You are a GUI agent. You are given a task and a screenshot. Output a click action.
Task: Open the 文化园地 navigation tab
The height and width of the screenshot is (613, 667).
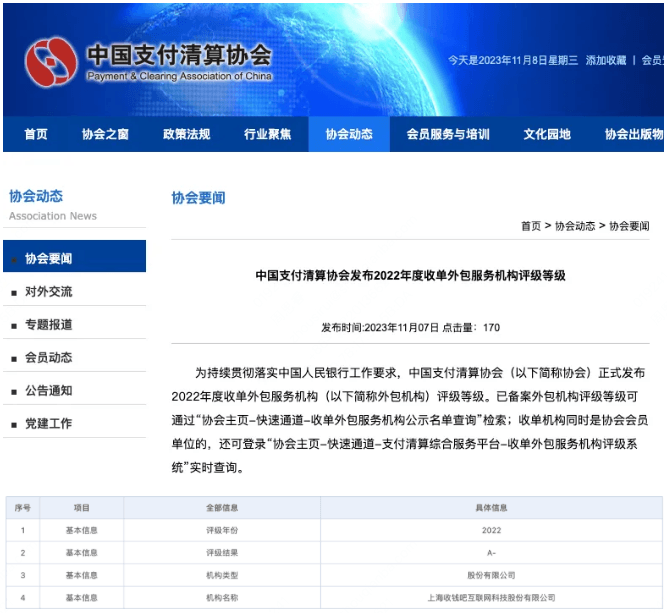click(547, 134)
